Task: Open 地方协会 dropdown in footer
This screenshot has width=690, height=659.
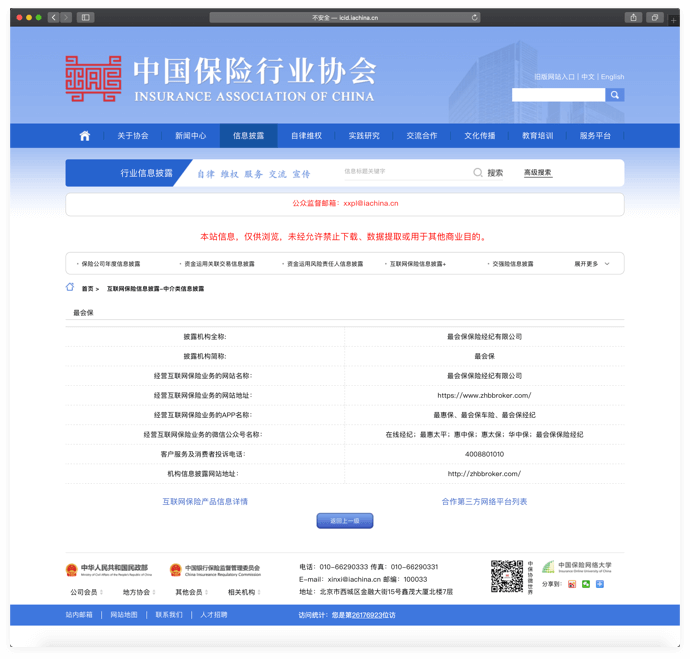Action: [139, 592]
